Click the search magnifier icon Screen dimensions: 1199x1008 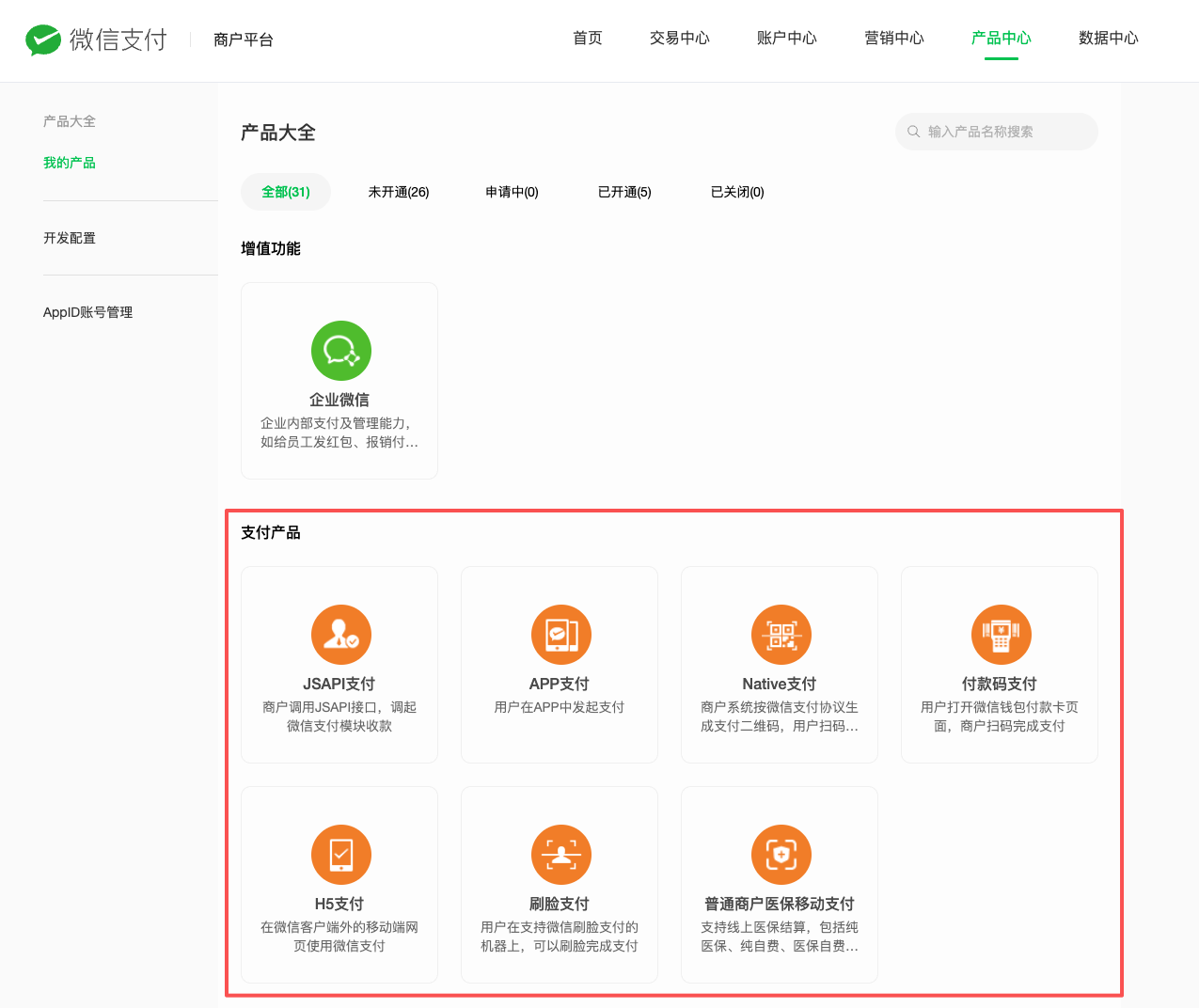(913, 132)
